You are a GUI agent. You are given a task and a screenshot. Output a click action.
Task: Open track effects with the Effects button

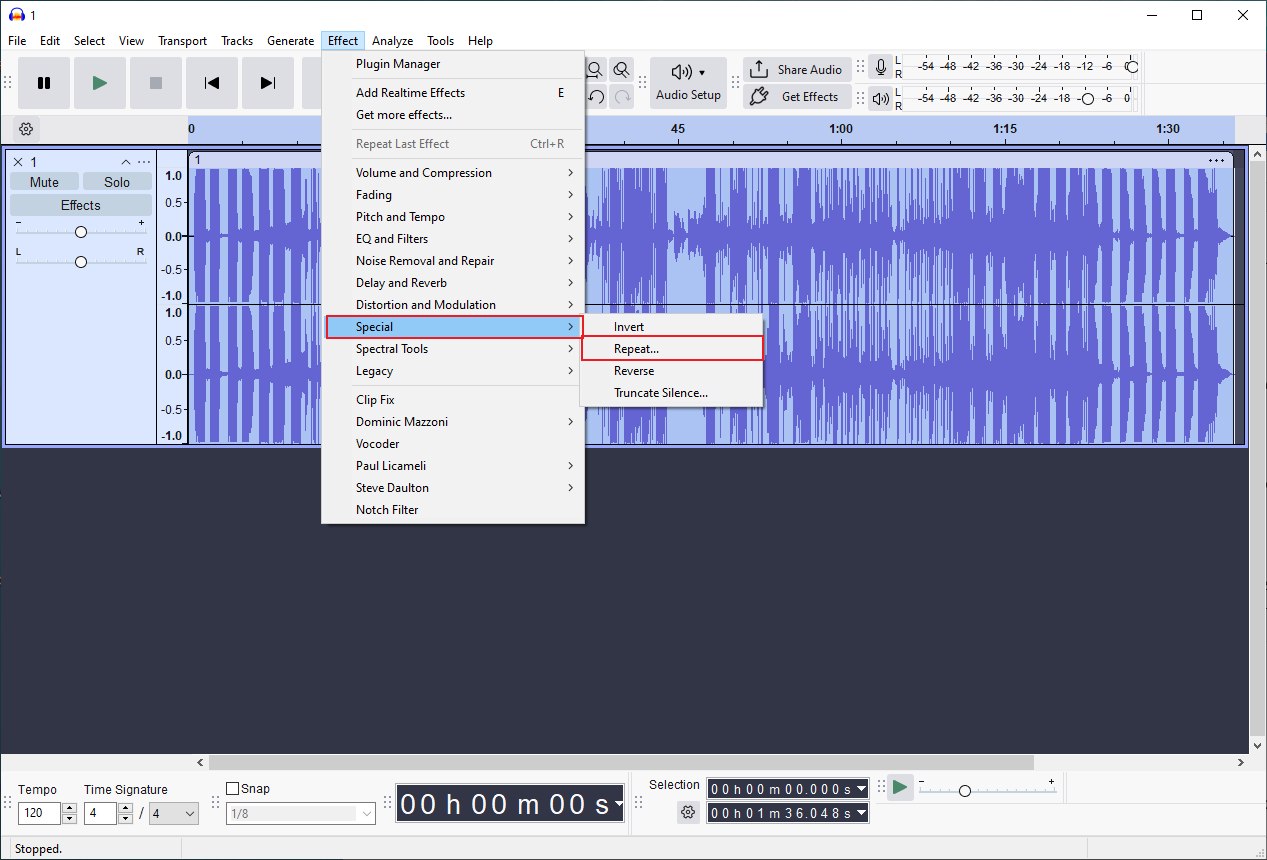(80, 204)
